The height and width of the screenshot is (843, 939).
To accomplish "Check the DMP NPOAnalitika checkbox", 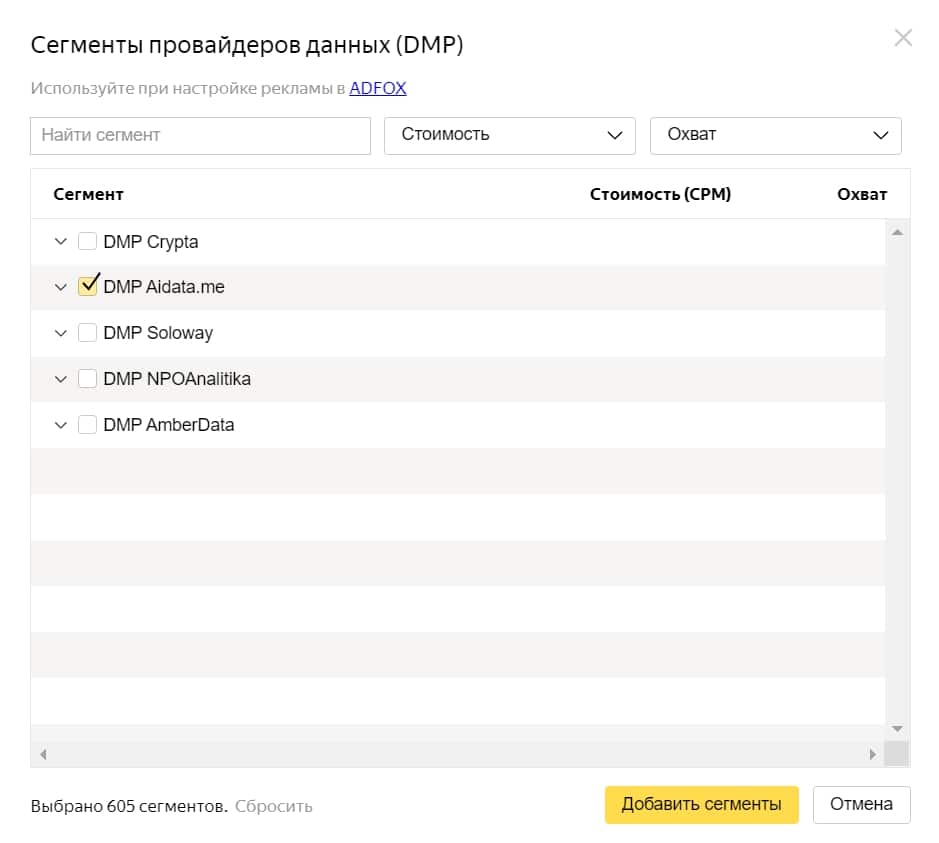I will [x=87, y=379].
